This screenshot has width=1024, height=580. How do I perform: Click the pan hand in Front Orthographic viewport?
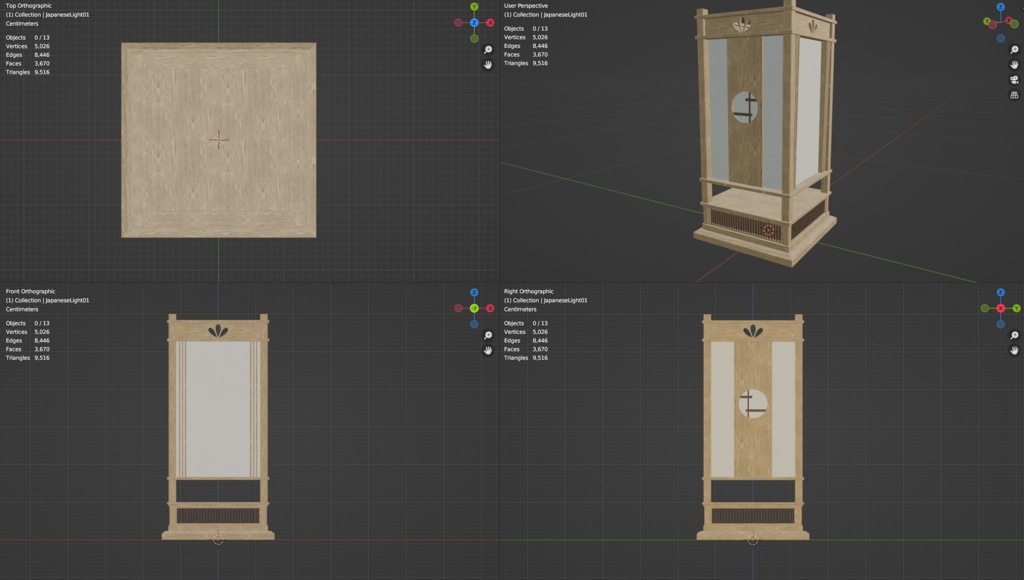(488, 350)
